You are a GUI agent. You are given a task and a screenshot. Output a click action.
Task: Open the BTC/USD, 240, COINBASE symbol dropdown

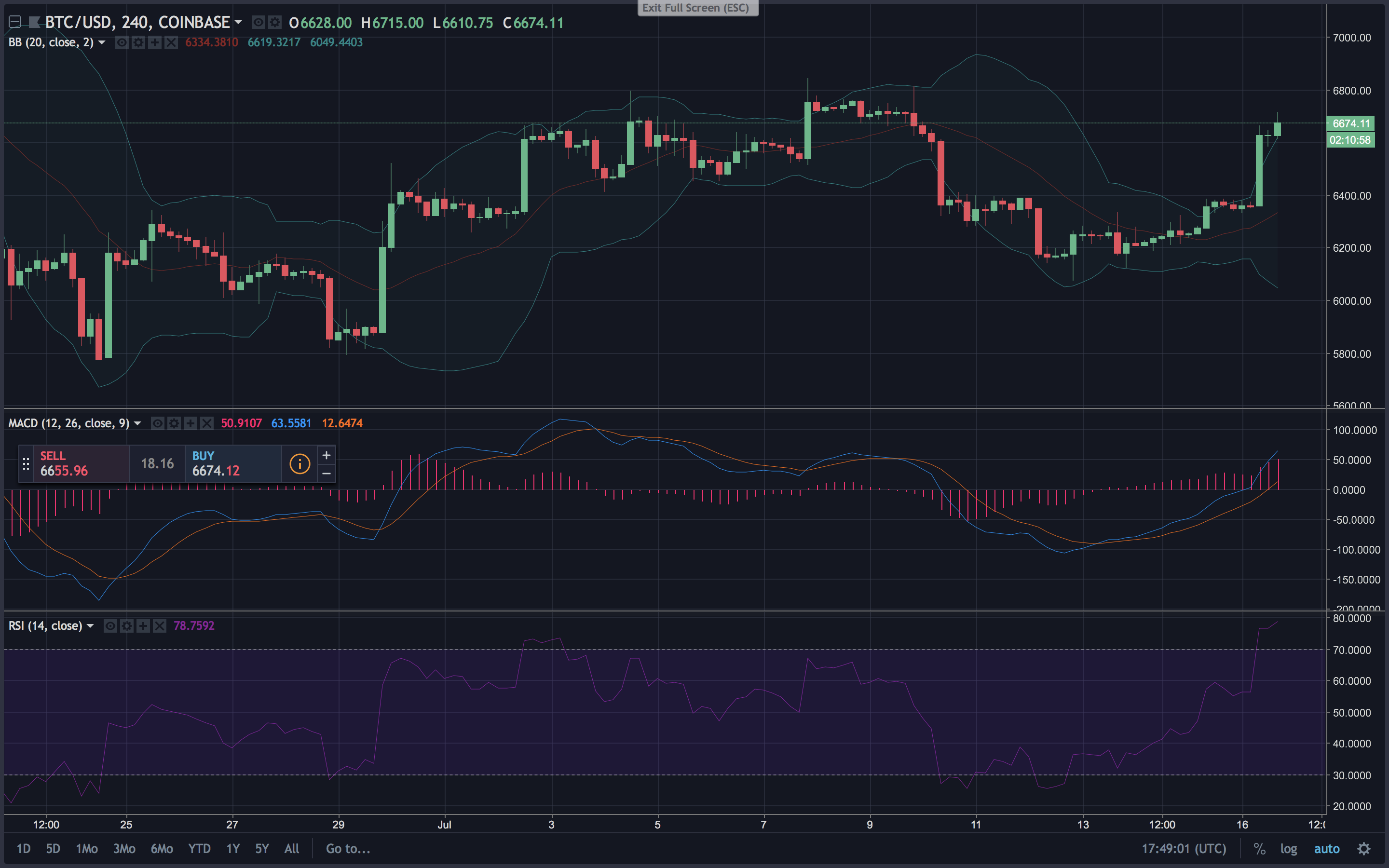tap(238, 22)
